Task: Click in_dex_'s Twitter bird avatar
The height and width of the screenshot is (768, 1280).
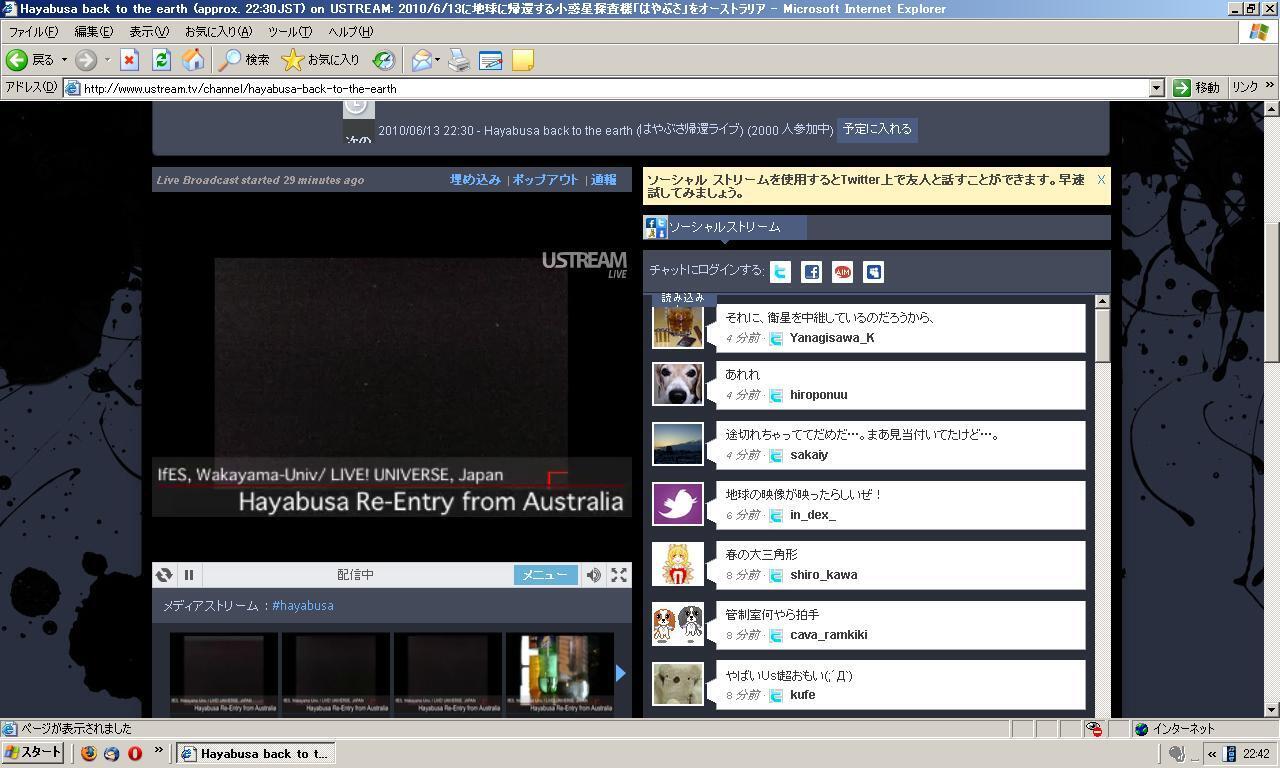Action: click(x=678, y=504)
